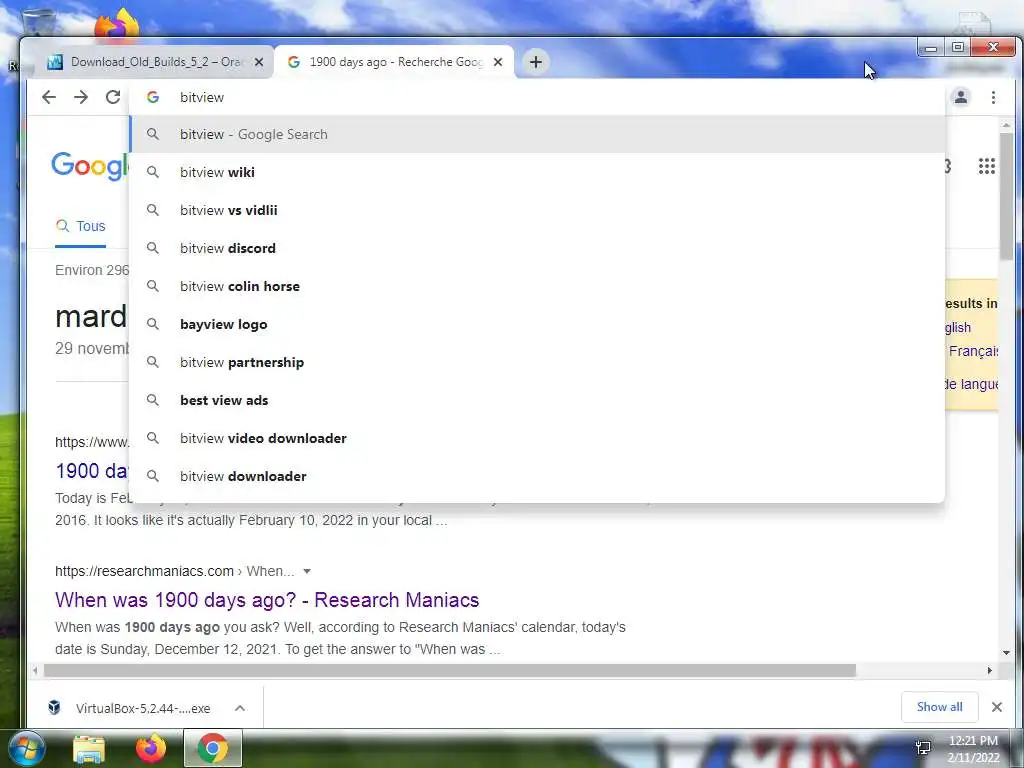Open the When was 1900 days ago Research Maniacs link
1024x768 pixels.
tap(267, 600)
